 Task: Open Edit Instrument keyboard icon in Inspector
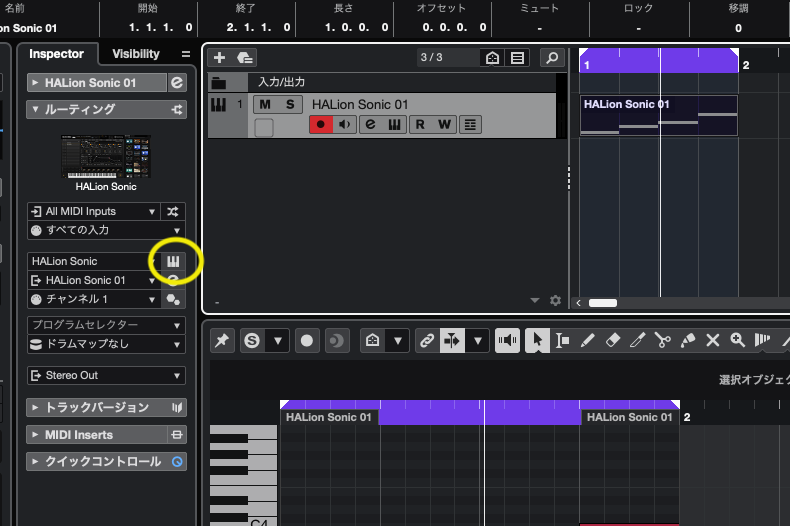coord(173,261)
